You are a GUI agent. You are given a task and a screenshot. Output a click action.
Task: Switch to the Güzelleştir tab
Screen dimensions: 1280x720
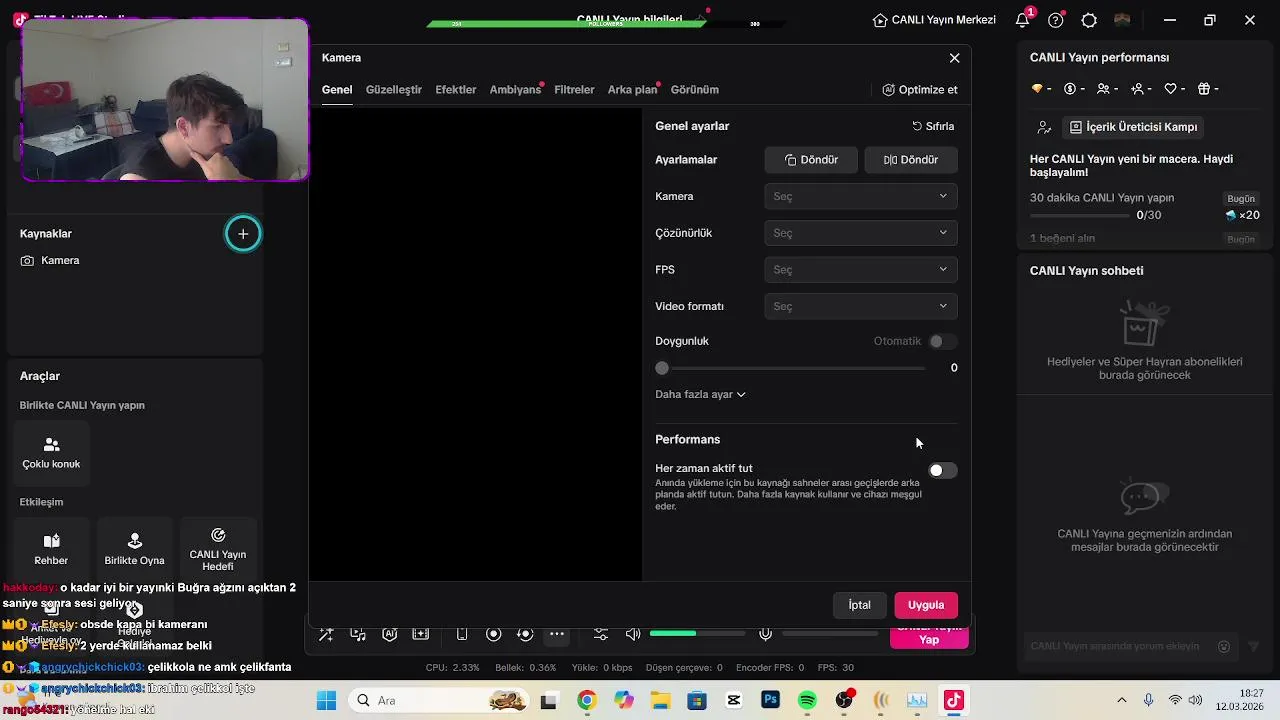pyautogui.click(x=394, y=90)
